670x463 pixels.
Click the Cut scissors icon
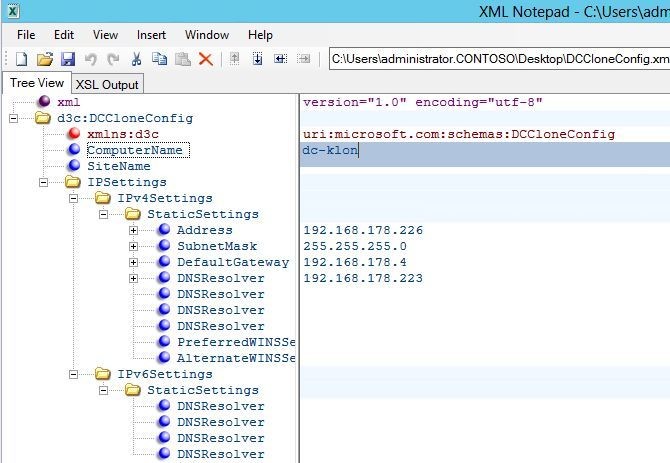click(x=136, y=59)
